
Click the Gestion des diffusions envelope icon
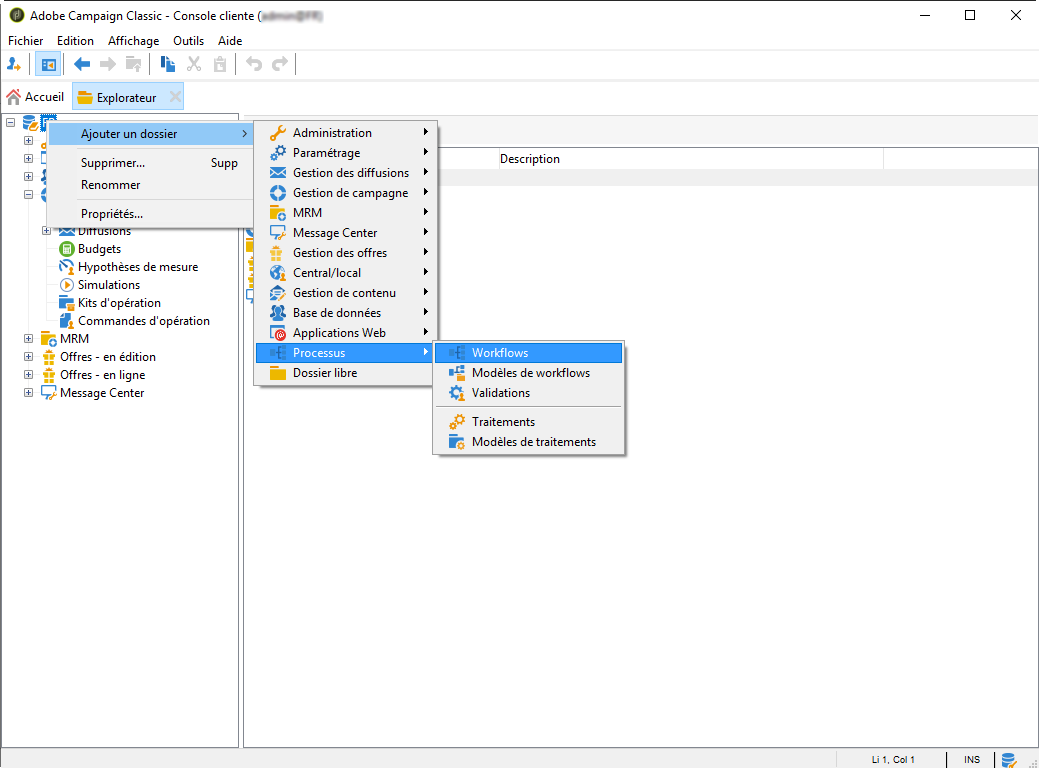pos(278,173)
